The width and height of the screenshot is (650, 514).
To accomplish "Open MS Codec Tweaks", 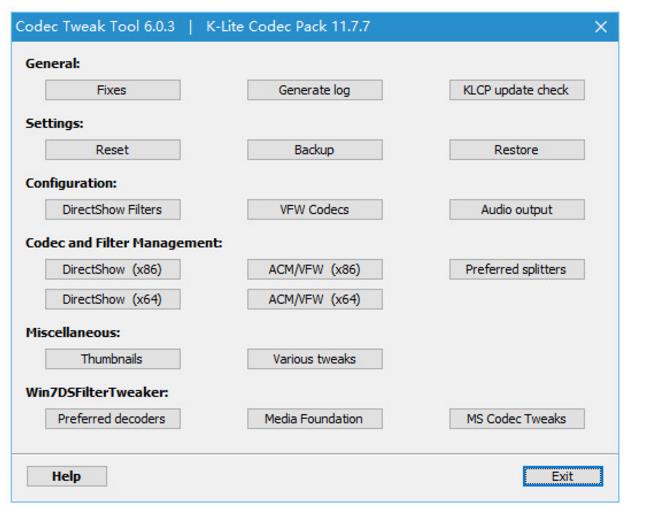I will click(516, 419).
